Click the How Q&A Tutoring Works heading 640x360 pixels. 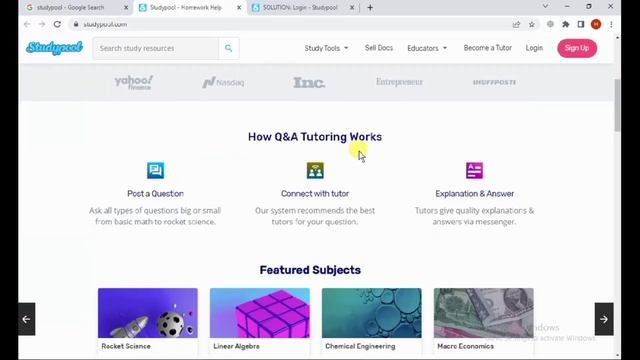click(315, 137)
